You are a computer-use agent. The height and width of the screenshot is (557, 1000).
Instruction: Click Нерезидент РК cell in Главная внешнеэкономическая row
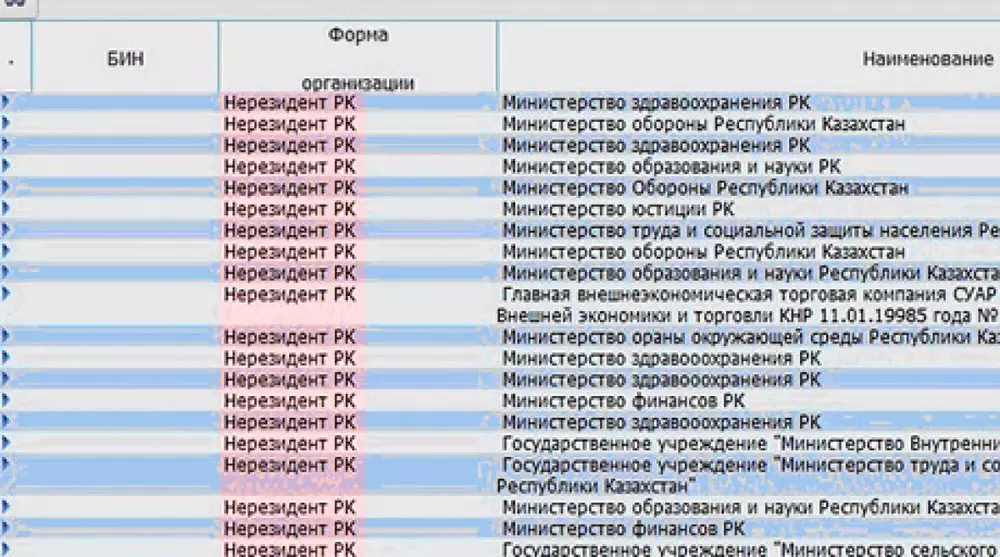290,294
